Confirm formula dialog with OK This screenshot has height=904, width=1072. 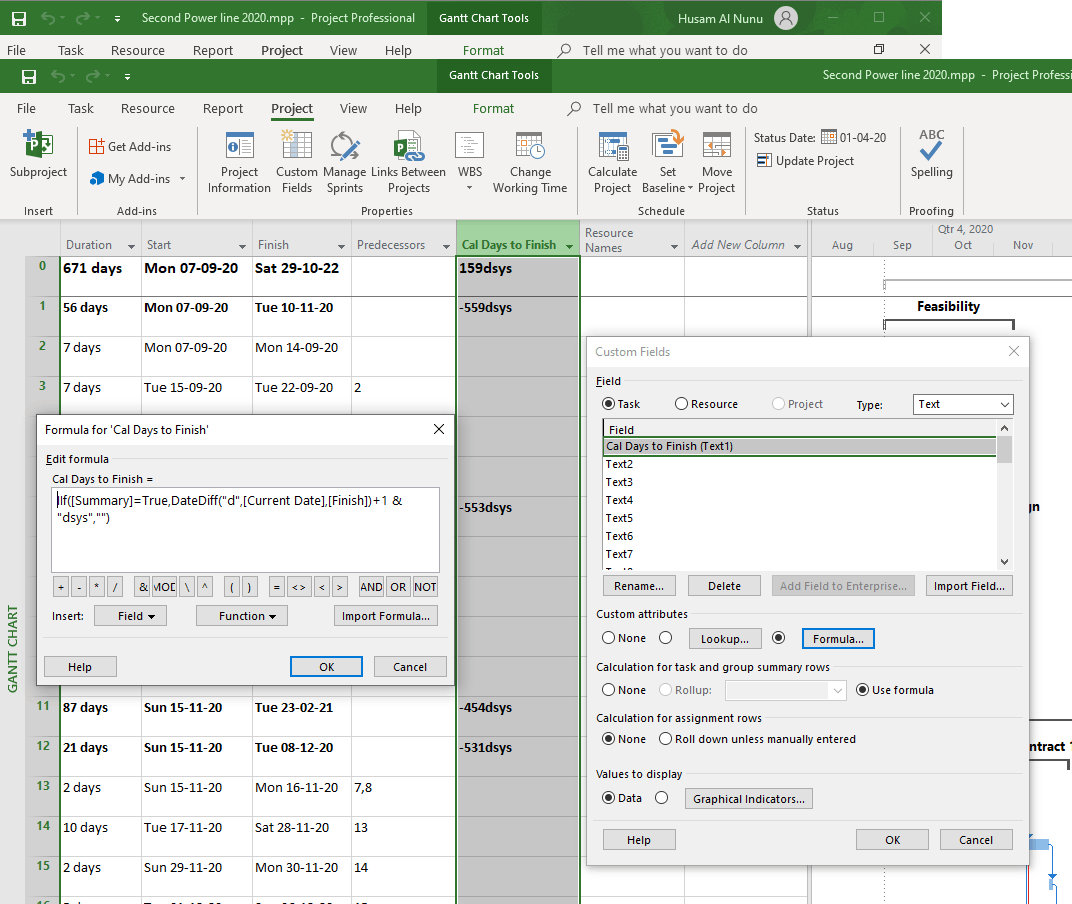coord(327,667)
